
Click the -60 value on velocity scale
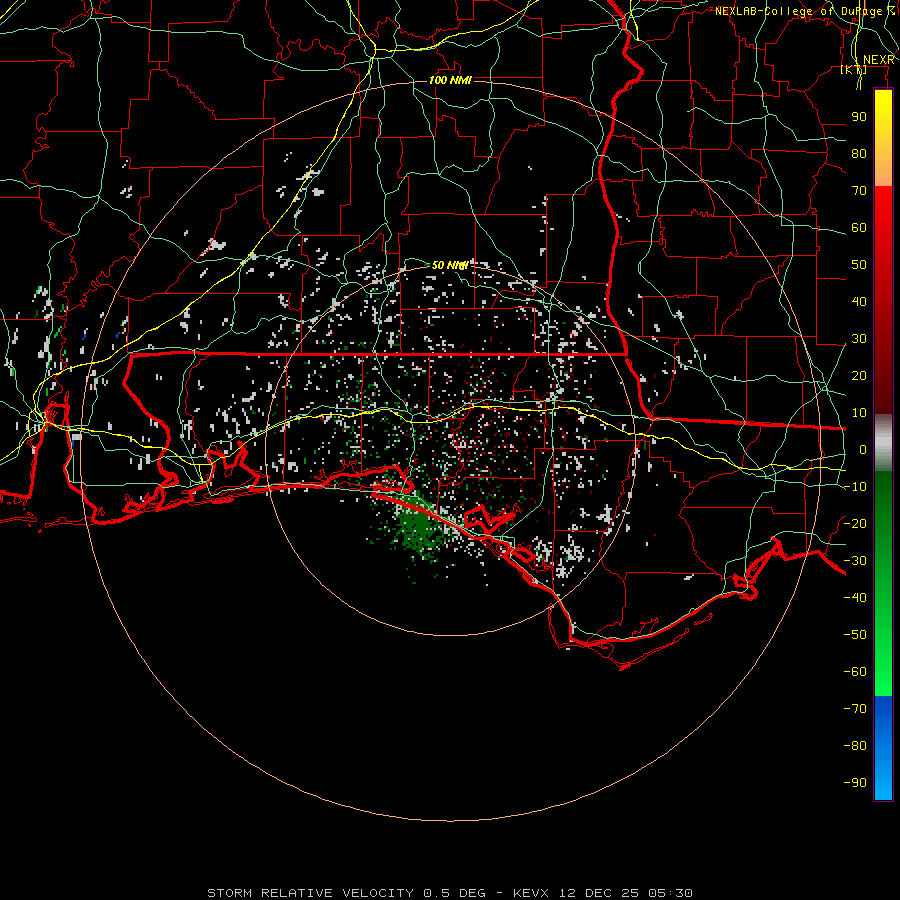click(855, 672)
